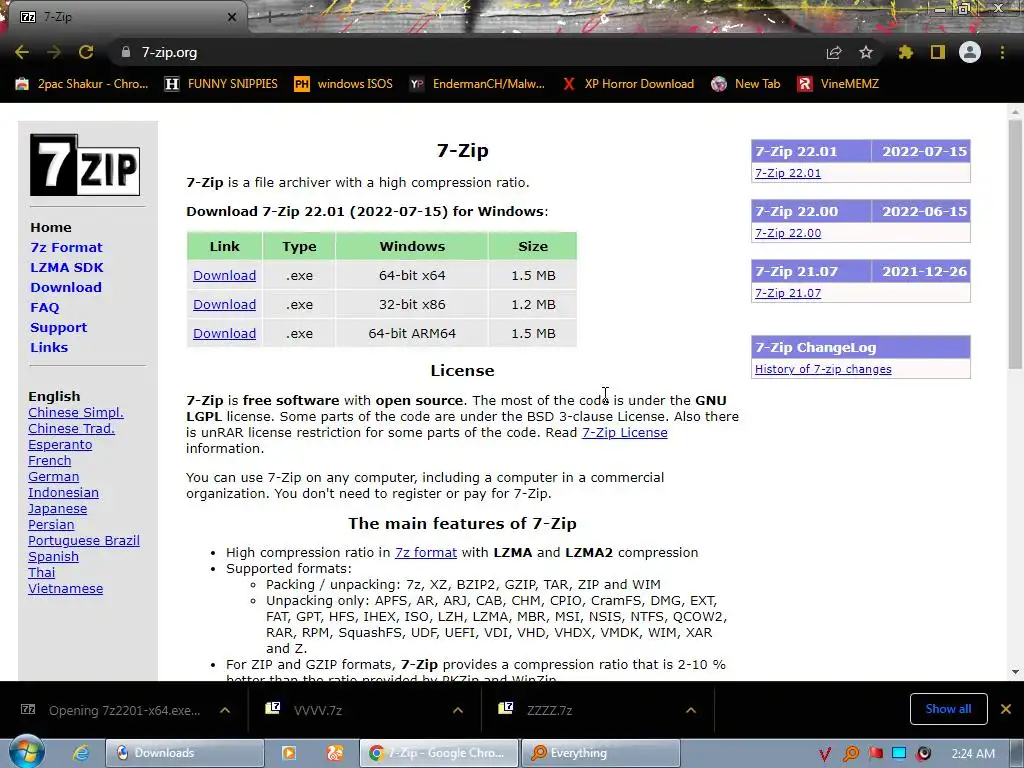The width and height of the screenshot is (1024, 768).
Task: Close the downloads bar
Action: [x=1006, y=709]
